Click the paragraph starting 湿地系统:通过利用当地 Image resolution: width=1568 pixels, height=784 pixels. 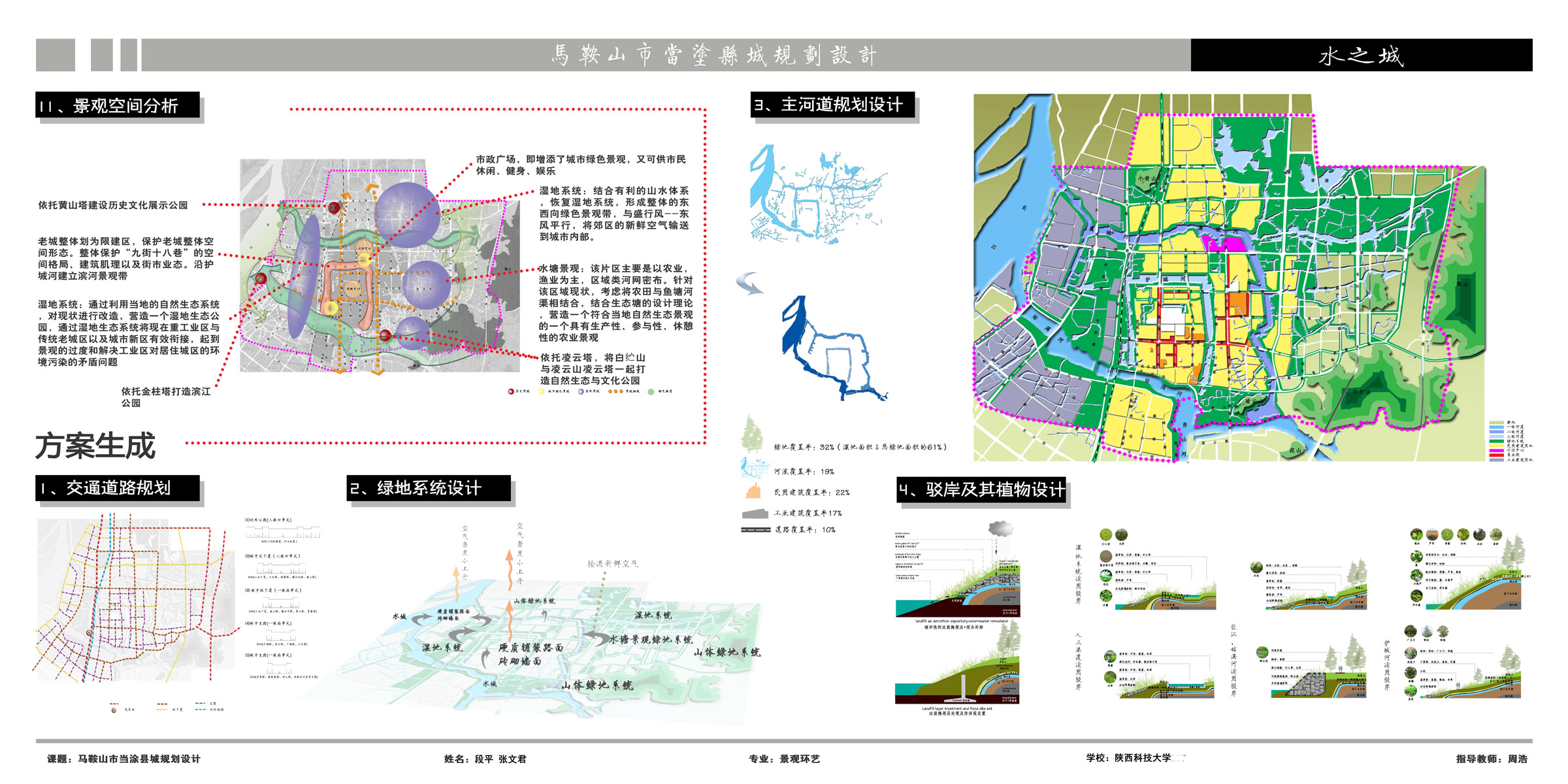click(x=129, y=333)
